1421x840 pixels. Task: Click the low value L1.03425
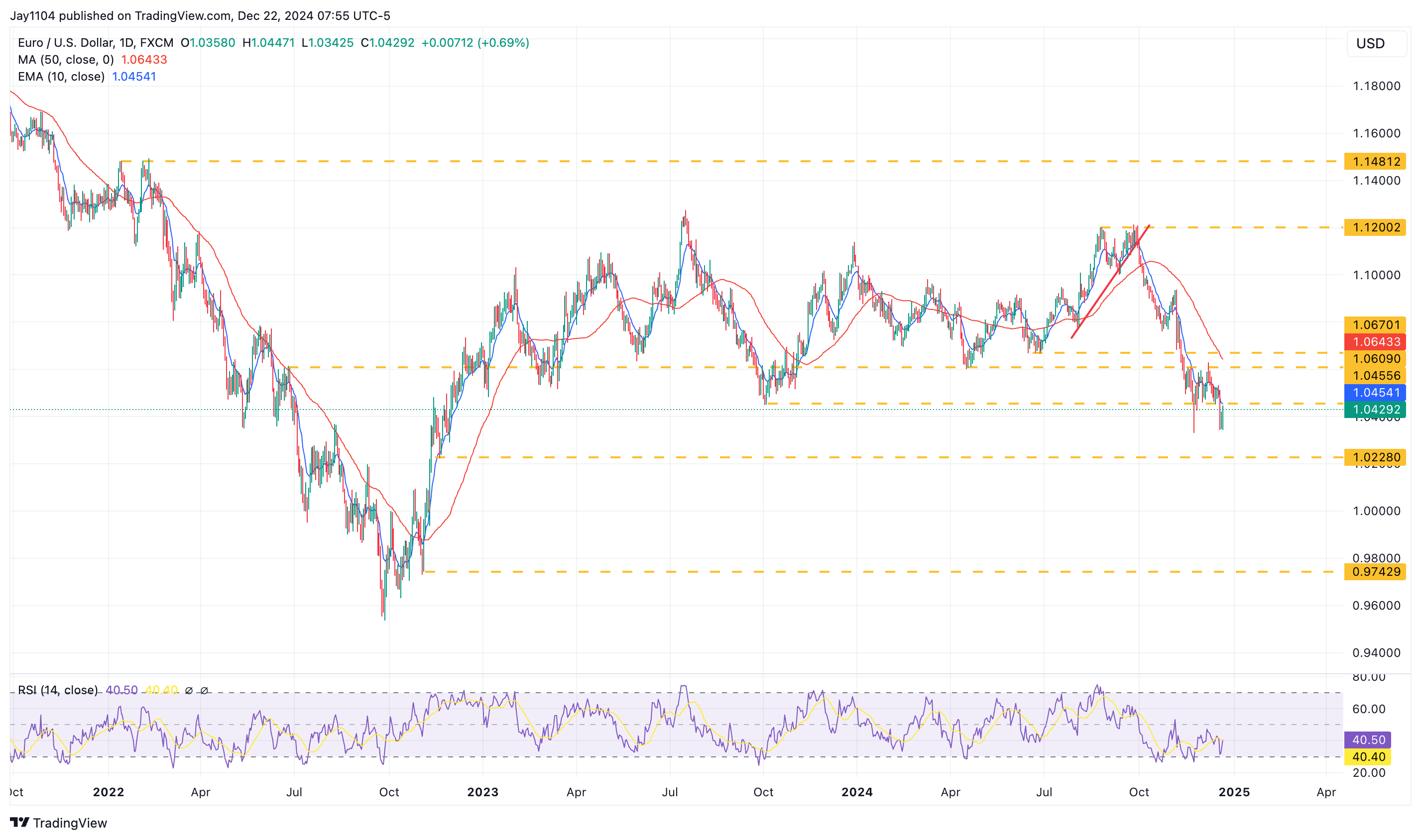[x=327, y=43]
